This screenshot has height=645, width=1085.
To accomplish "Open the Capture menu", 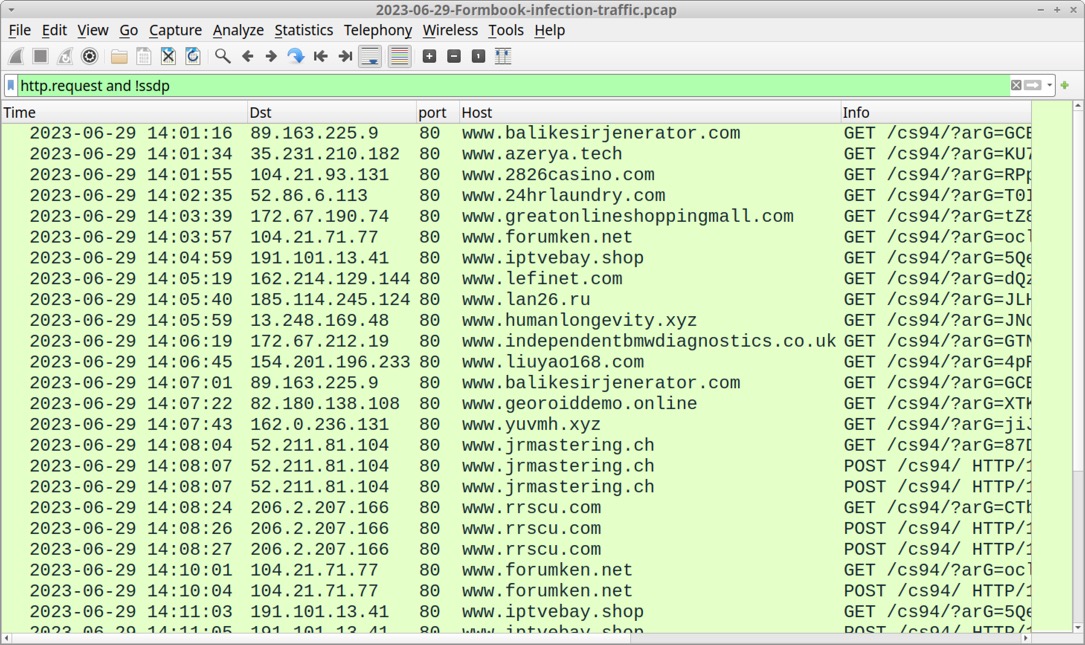I will pos(175,30).
